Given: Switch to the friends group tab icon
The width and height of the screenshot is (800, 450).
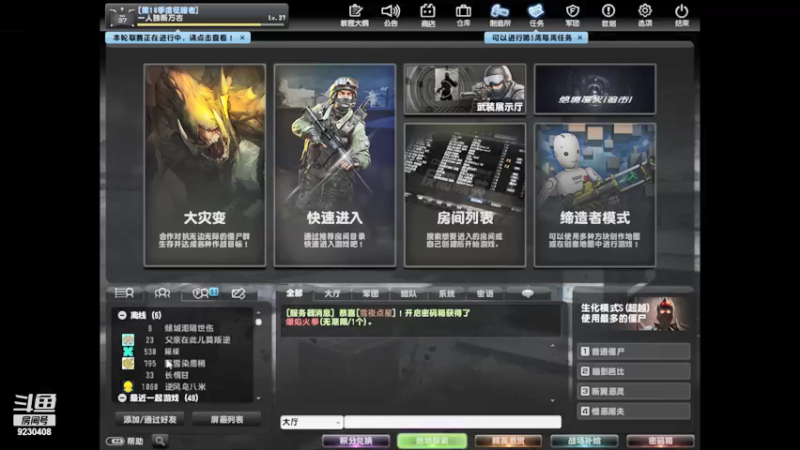Looking at the screenshot, I should [162, 293].
